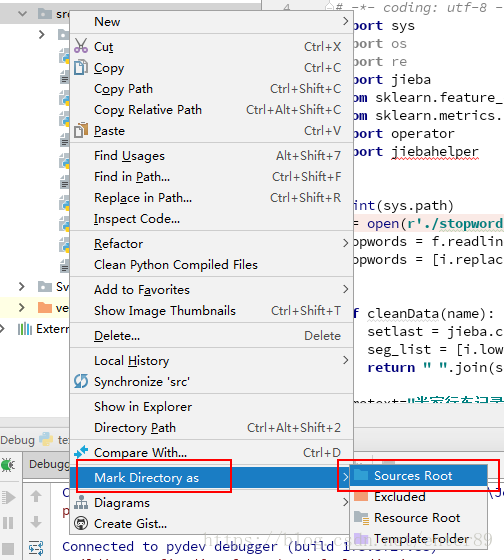Click the Copy pages icon
The width and height of the screenshot is (504, 560).
[x=81, y=68]
